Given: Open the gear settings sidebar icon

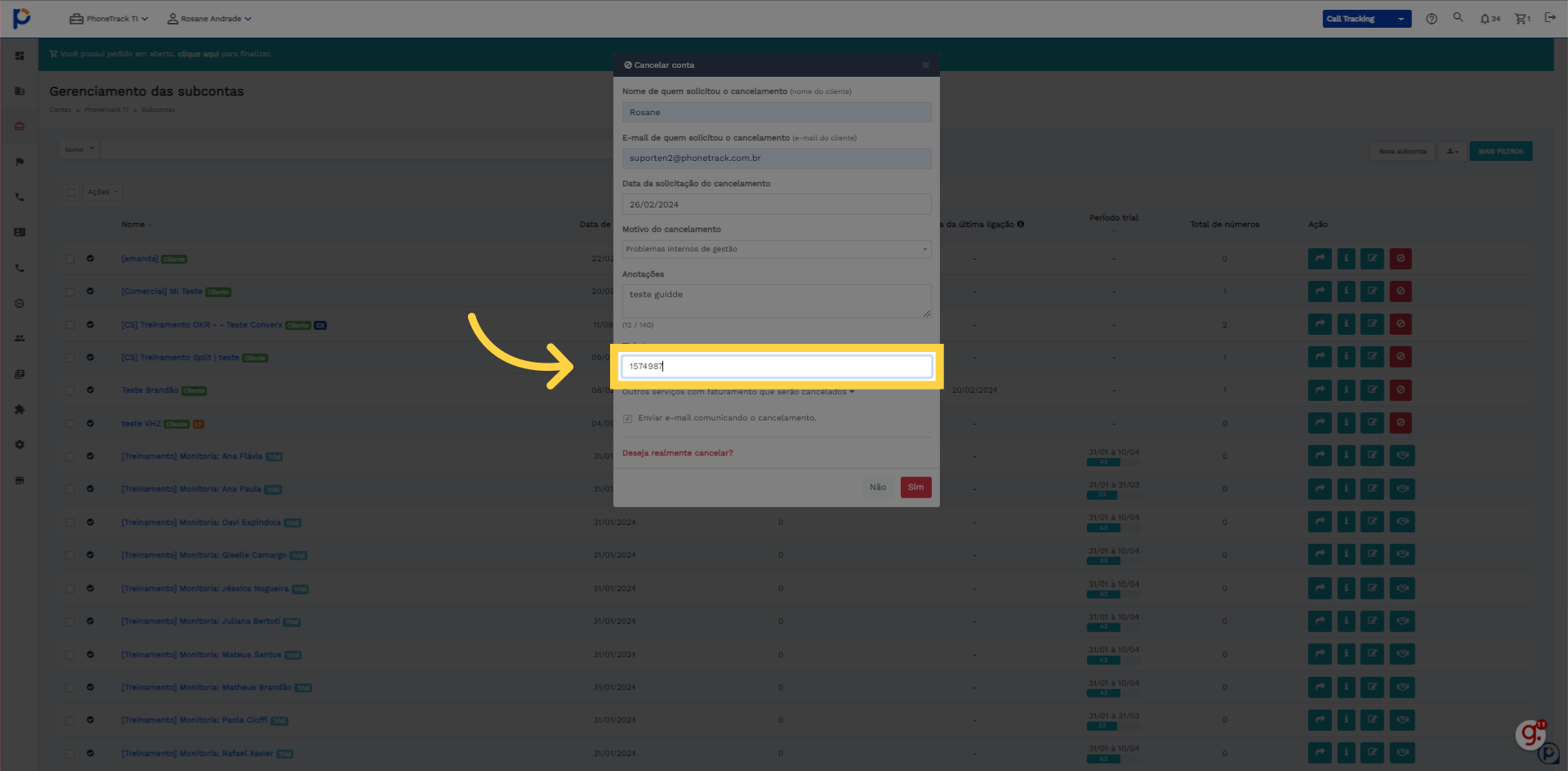Looking at the screenshot, I should point(20,444).
